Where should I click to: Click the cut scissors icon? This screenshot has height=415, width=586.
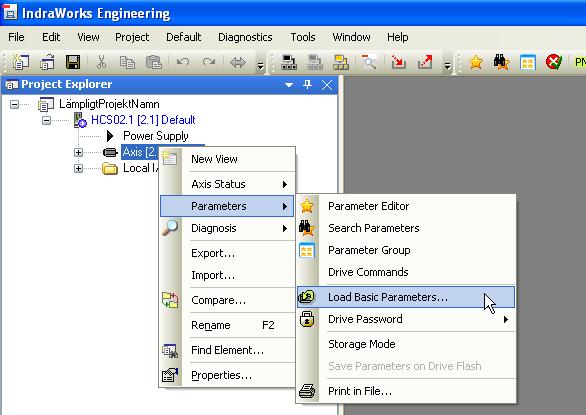101,62
